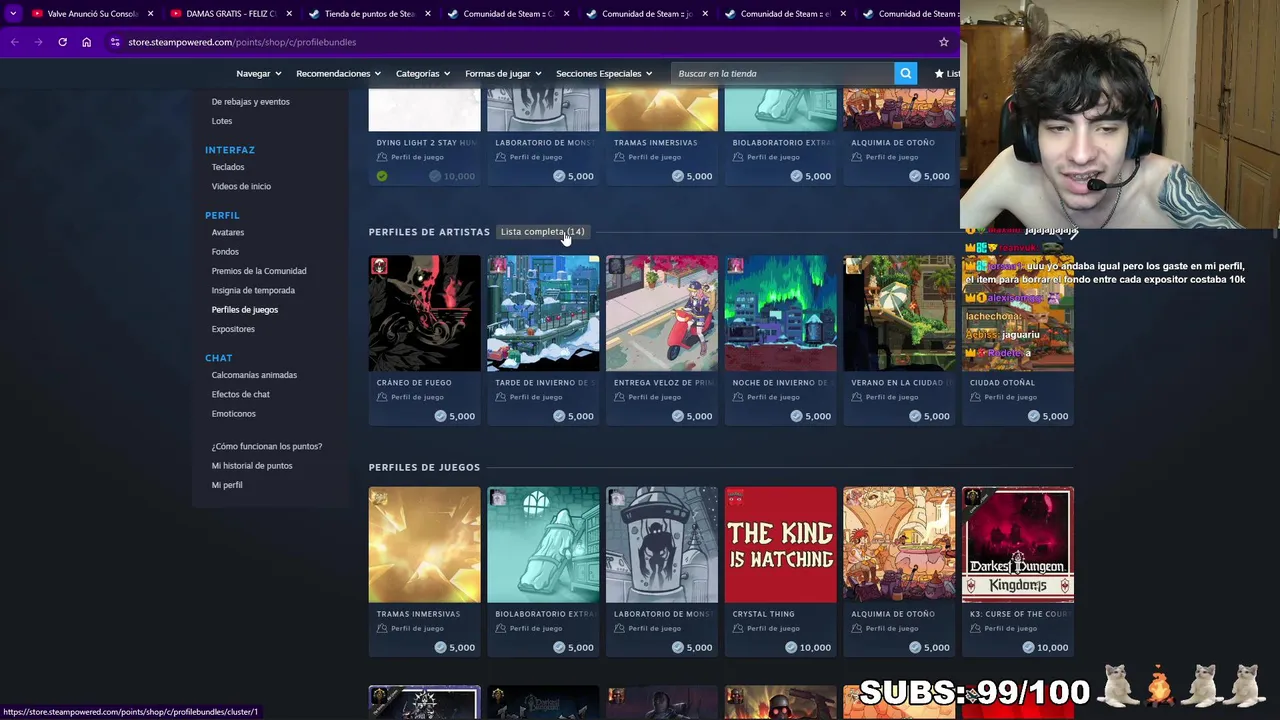Open Expositores in the sidebar
Image resolution: width=1280 pixels, height=720 pixels.
[x=233, y=329]
